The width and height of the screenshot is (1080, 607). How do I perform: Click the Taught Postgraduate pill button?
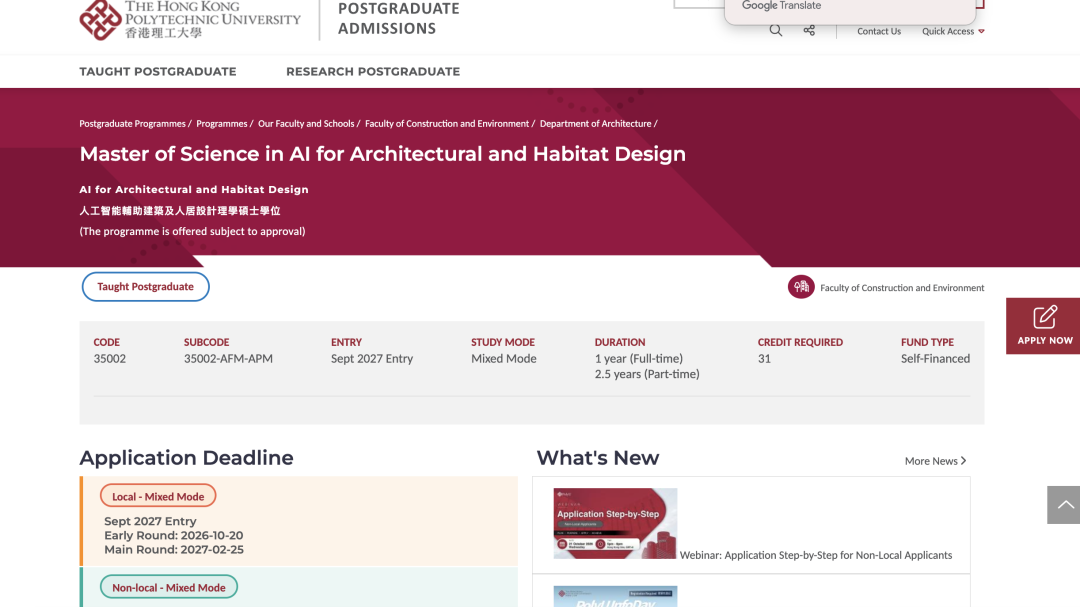(x=145, y=287)
